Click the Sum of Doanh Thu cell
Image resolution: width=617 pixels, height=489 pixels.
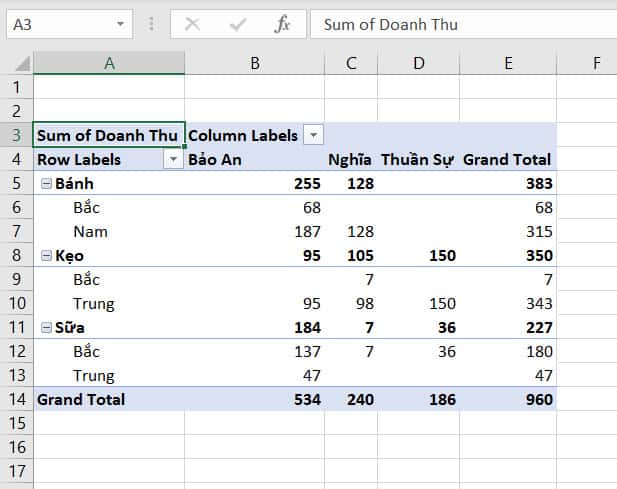click(109, 135)
